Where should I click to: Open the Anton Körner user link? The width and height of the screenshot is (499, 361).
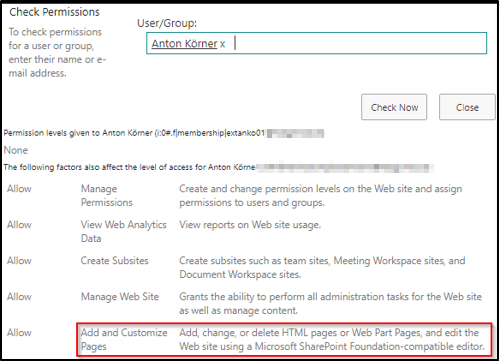184,43
